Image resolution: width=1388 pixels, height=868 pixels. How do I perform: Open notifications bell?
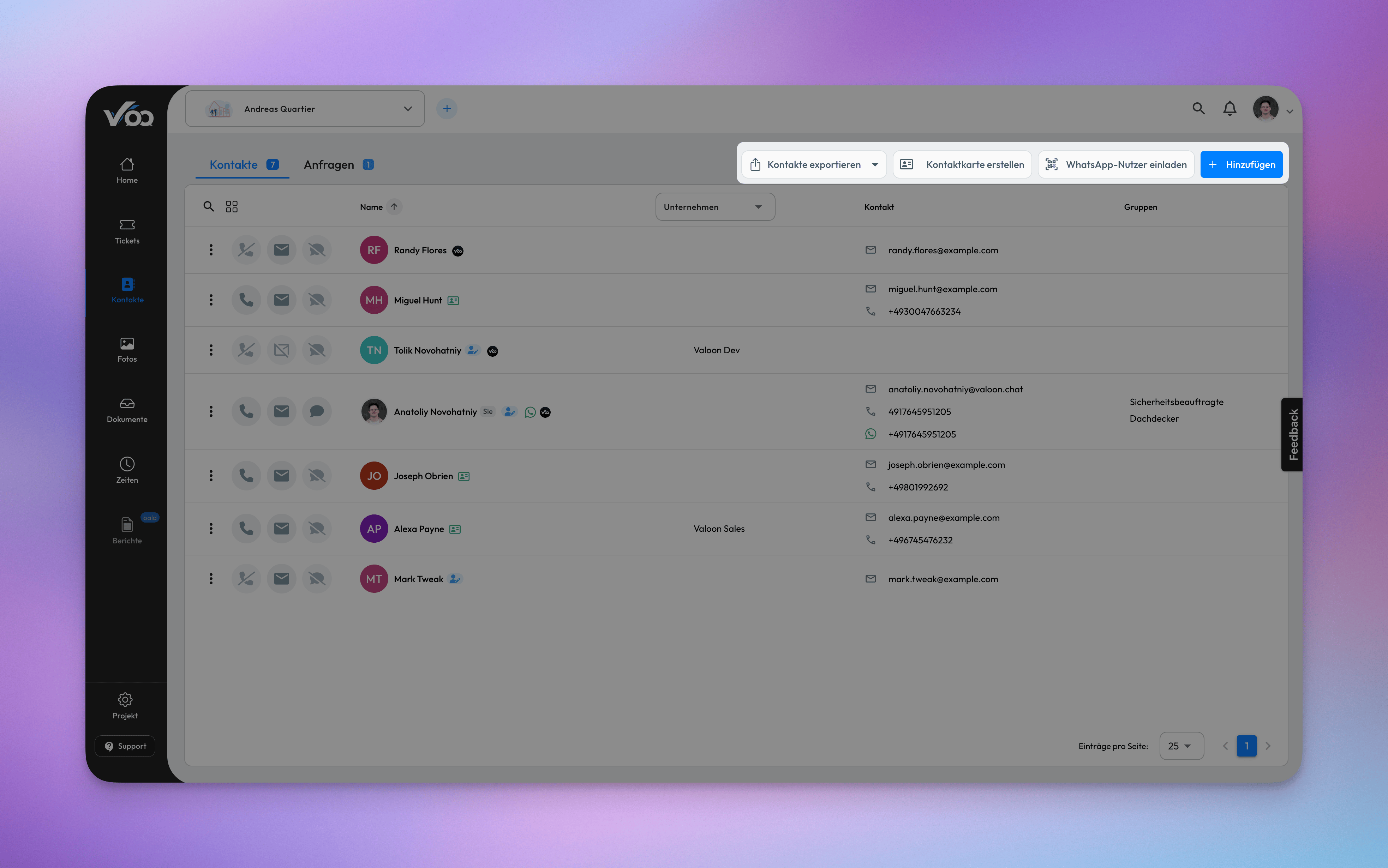(1230, 109)
